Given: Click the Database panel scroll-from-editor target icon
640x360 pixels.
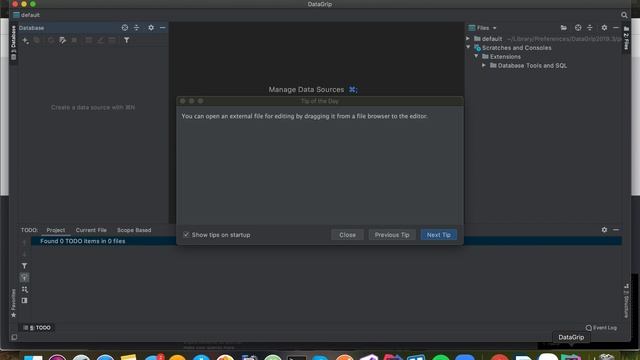Looking at the screenshot, I should [125, 28].
